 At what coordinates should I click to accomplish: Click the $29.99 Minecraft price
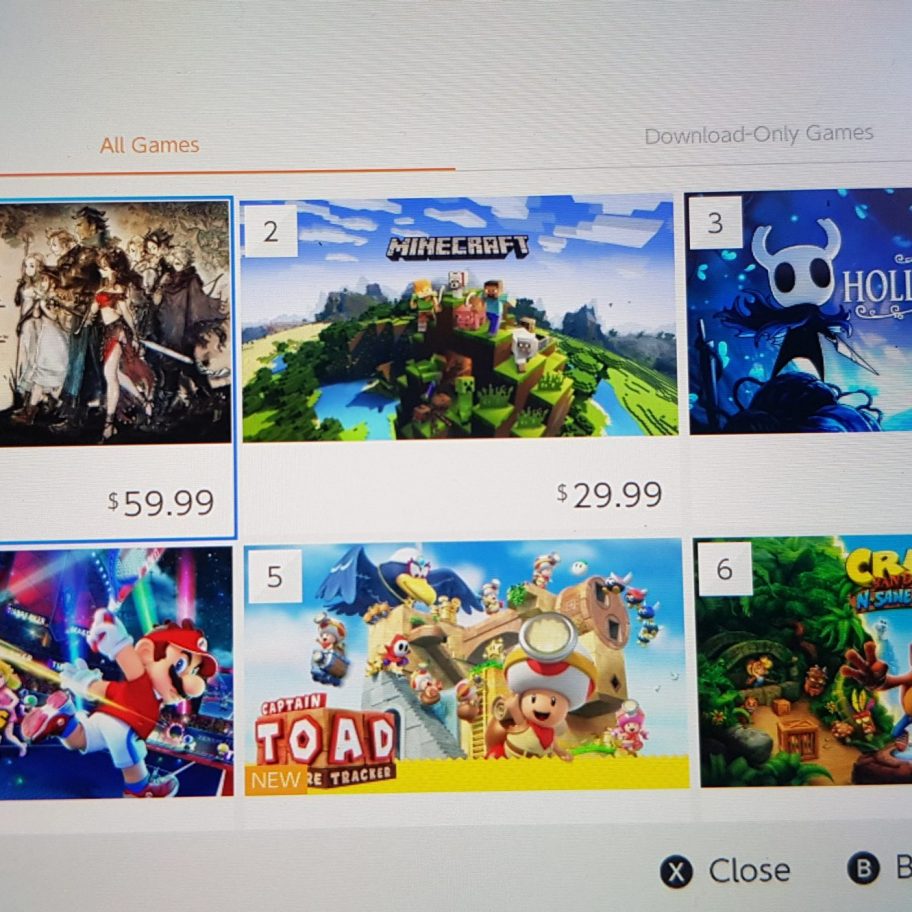tap(609, 496)
